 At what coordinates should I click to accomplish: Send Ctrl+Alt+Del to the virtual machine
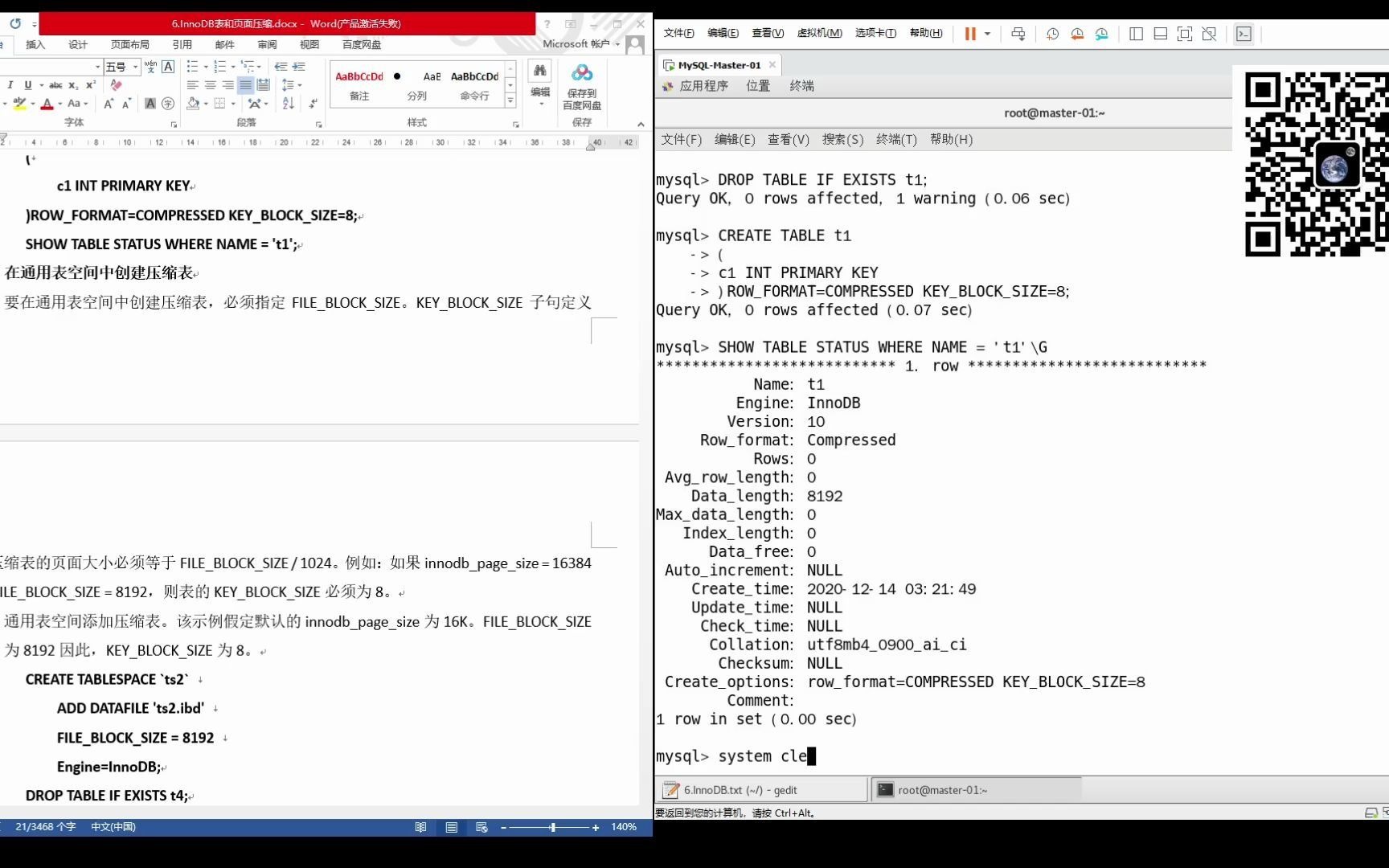point(1018,34)
